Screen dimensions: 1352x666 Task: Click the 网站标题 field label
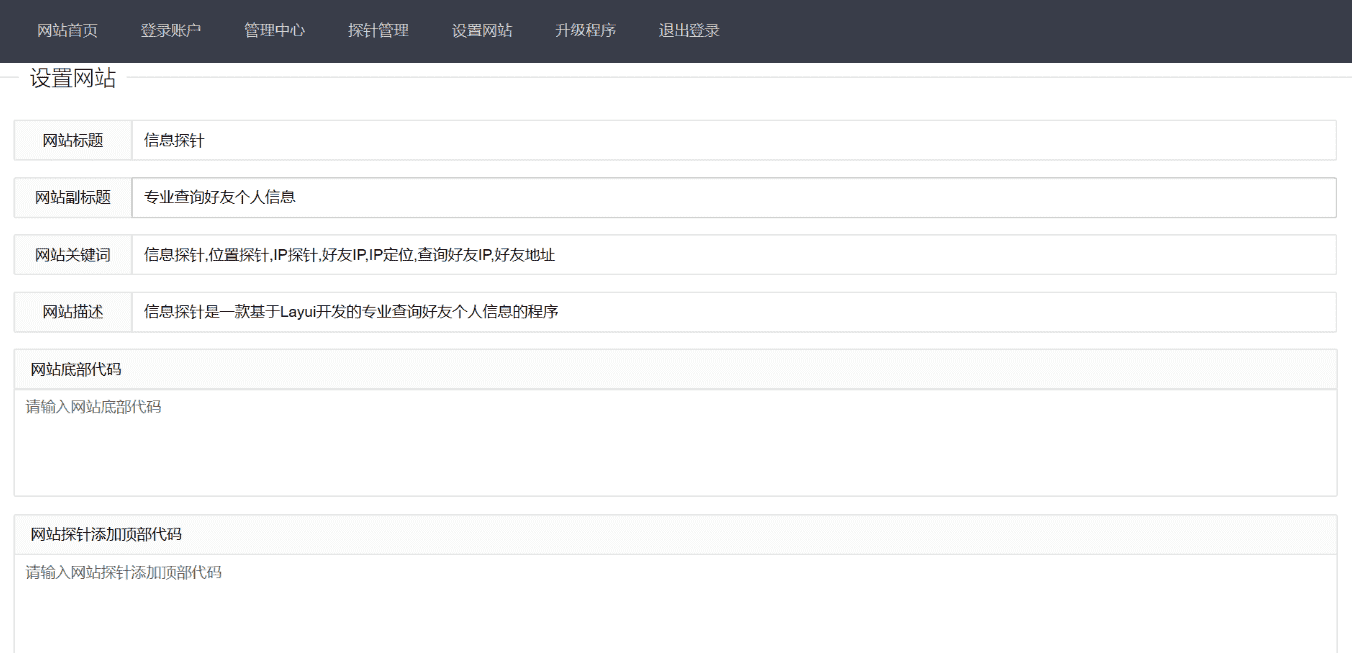coord(71,140)
